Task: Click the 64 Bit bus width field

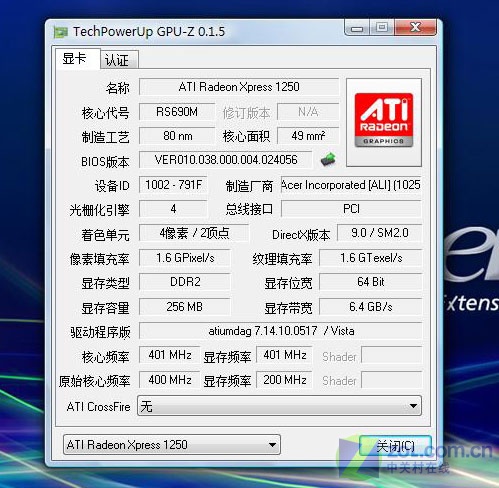Action: [371, 282]
